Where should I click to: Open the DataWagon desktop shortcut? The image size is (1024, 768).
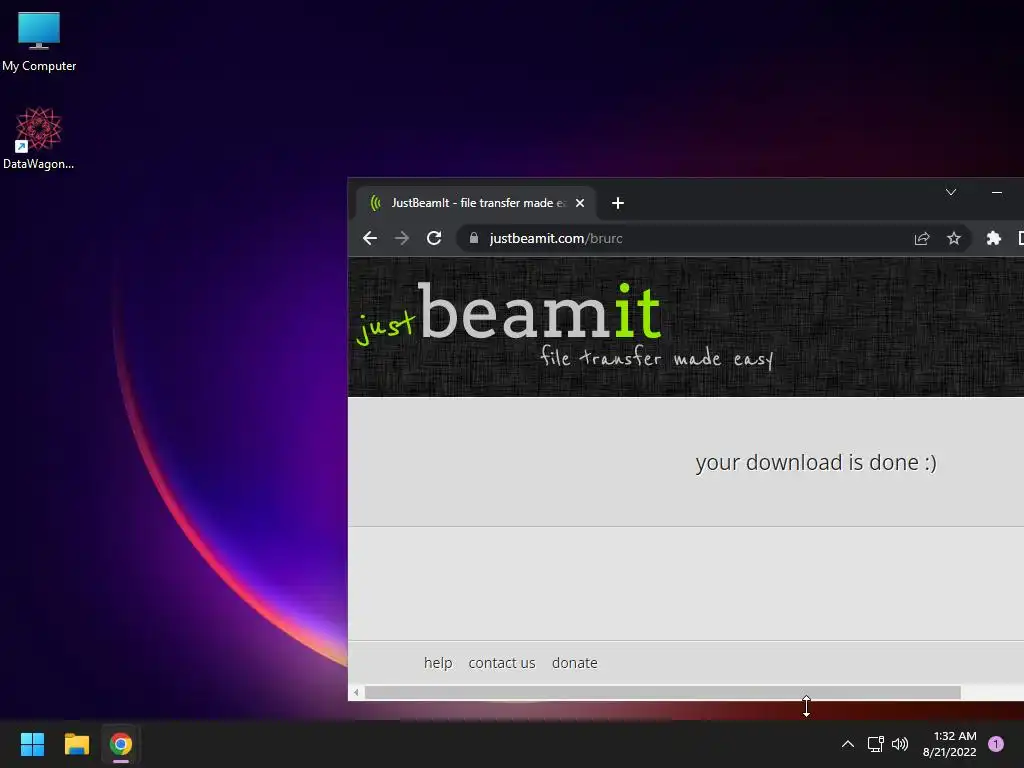click(x=39, y=138)
